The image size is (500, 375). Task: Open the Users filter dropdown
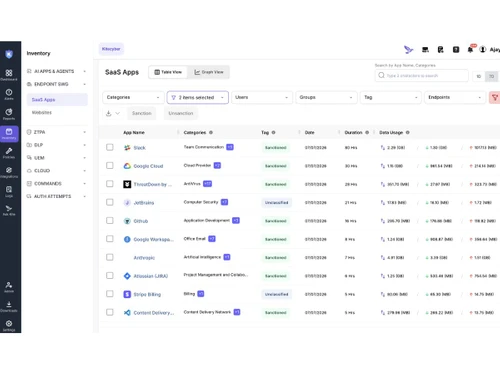262,97
